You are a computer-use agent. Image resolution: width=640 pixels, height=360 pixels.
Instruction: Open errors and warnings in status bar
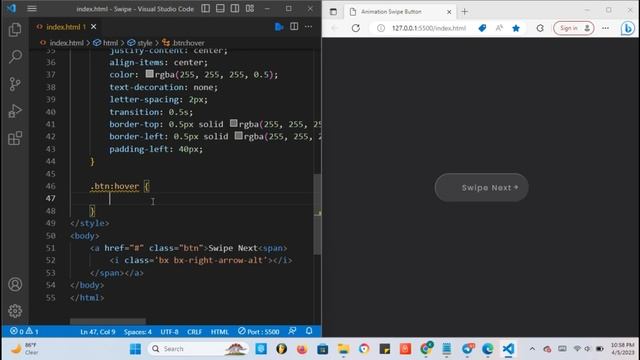24,331
